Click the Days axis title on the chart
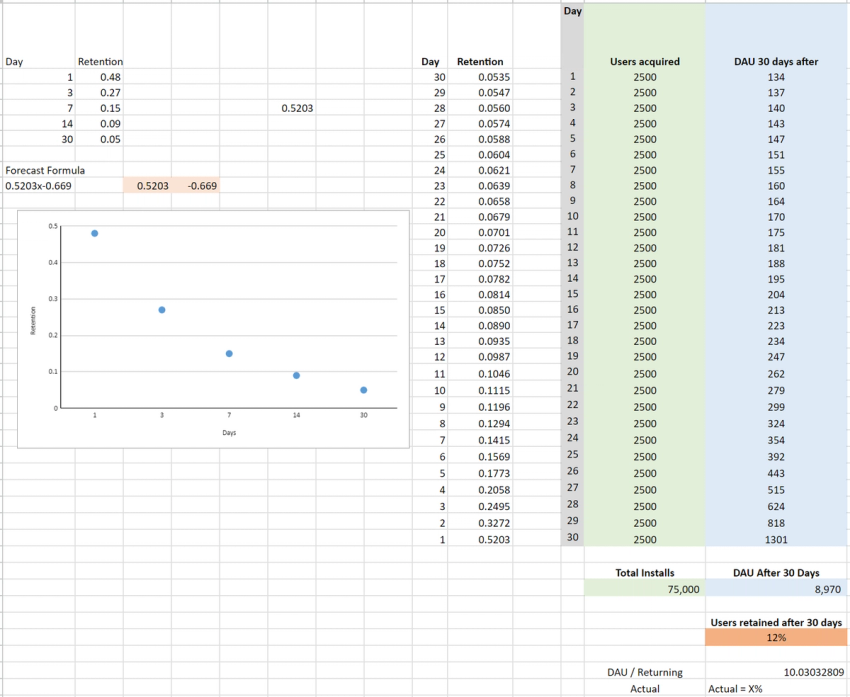 click(x=228, y=432)
